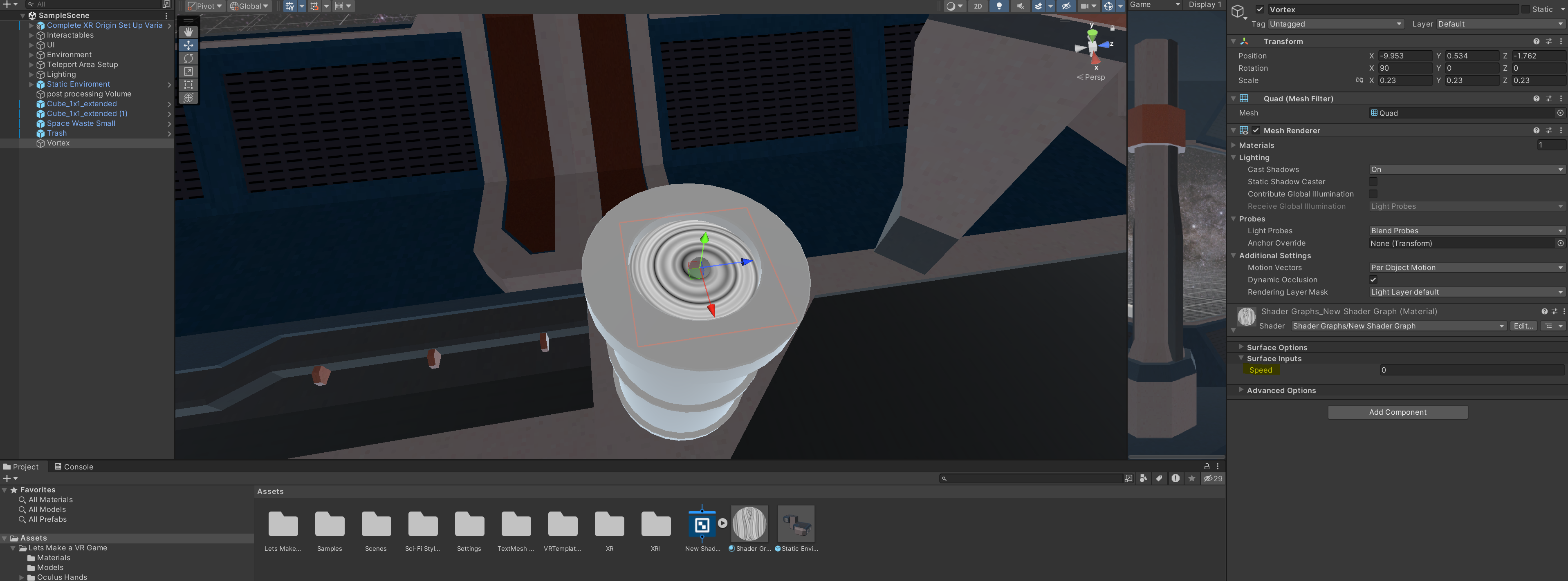The width and height of the screenshot is (1568, 581).
Task: Select the Hand view tool
Action: [x=189, y=31]
